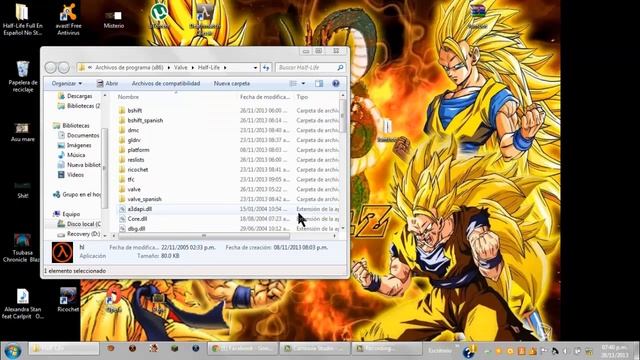Expand arrow after Archivos de programa (x86)
The height and width of the screenshot is (360, 640).
(x=169, y=68)
